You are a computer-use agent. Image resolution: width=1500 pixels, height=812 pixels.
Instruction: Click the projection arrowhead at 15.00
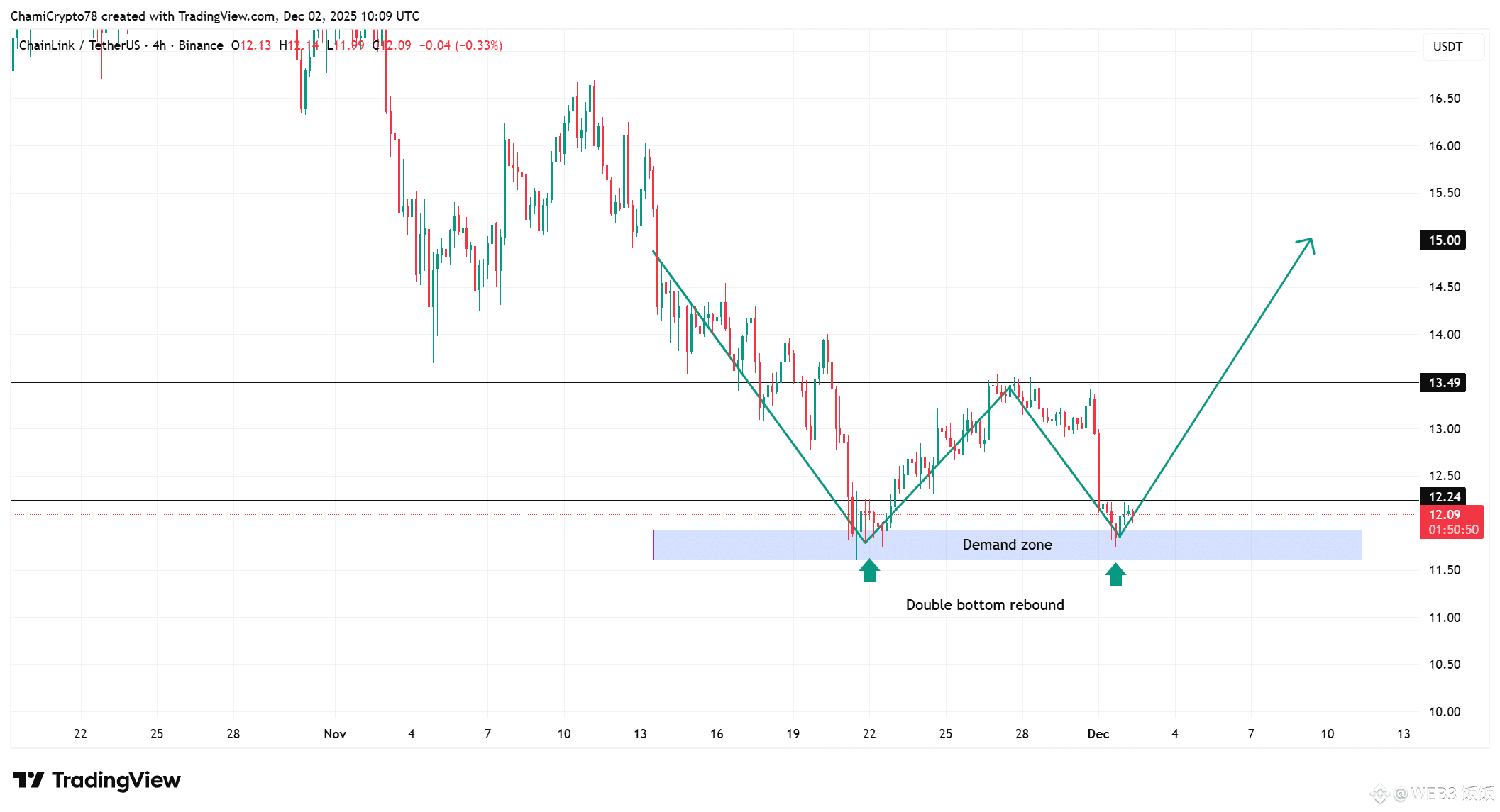(x=1310, y=242)
